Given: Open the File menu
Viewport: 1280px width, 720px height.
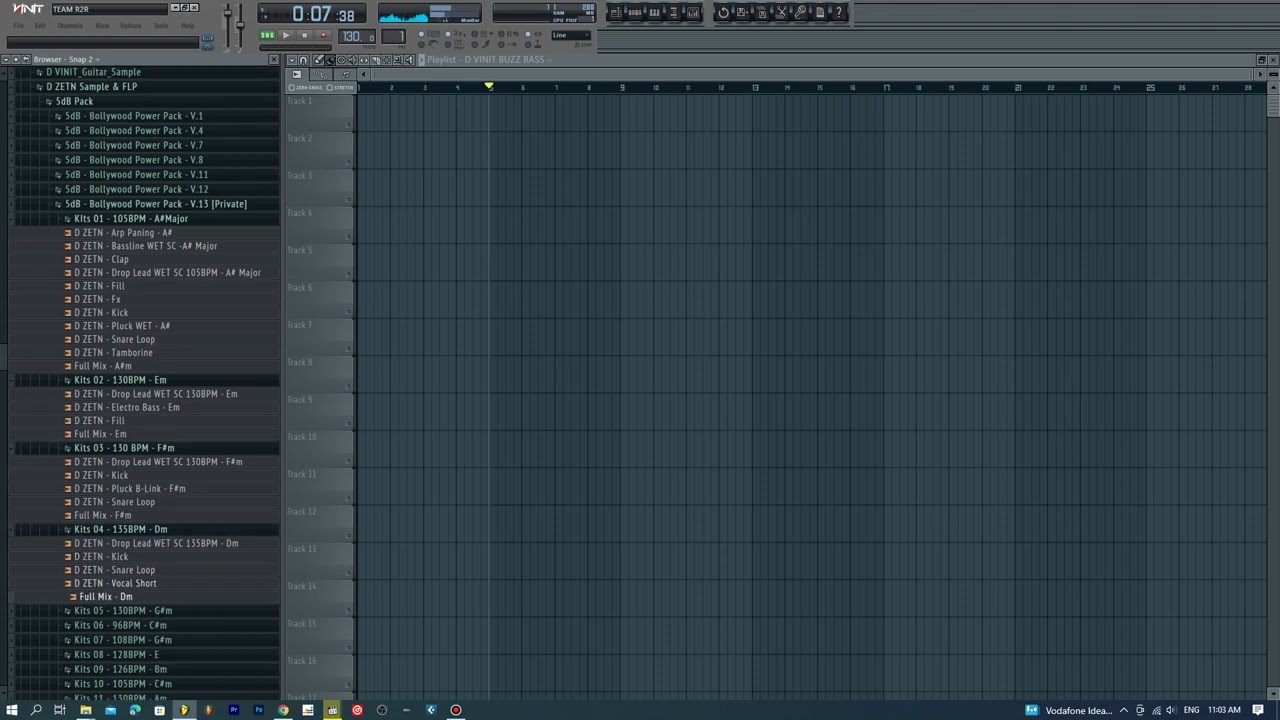Looking at the screenshot, I should 18,25.
